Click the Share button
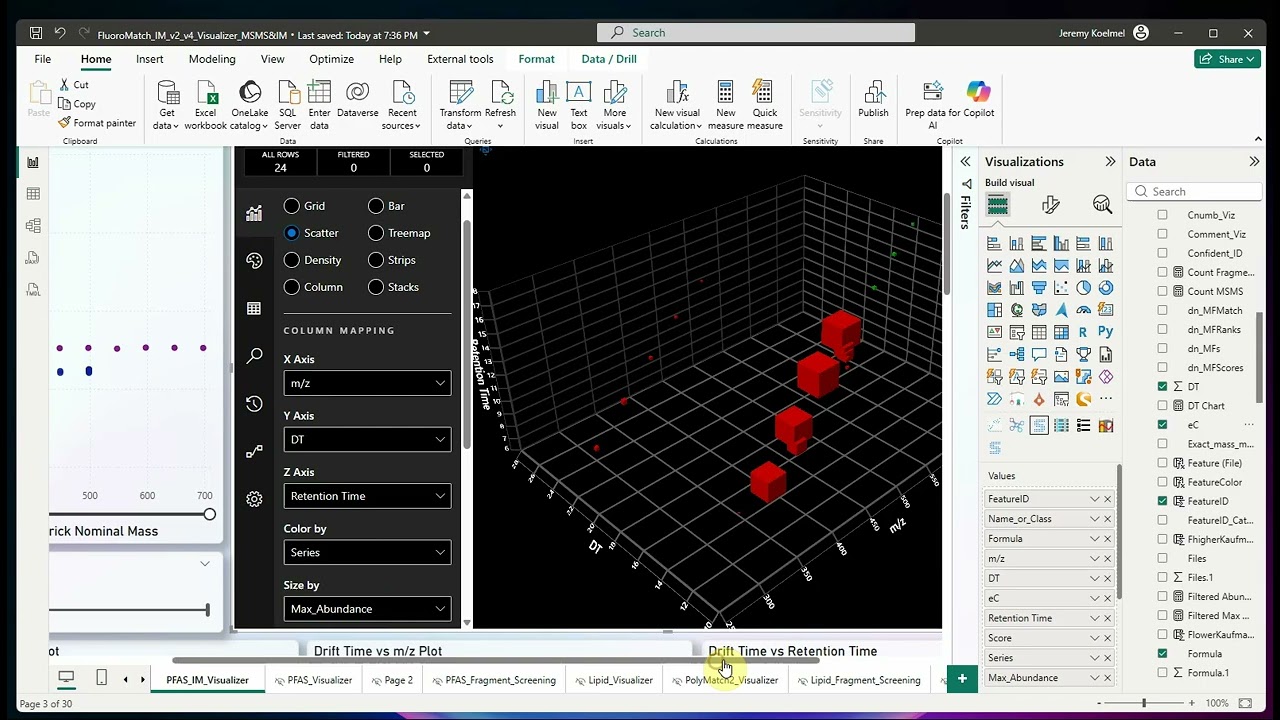 pos(1226,59)
